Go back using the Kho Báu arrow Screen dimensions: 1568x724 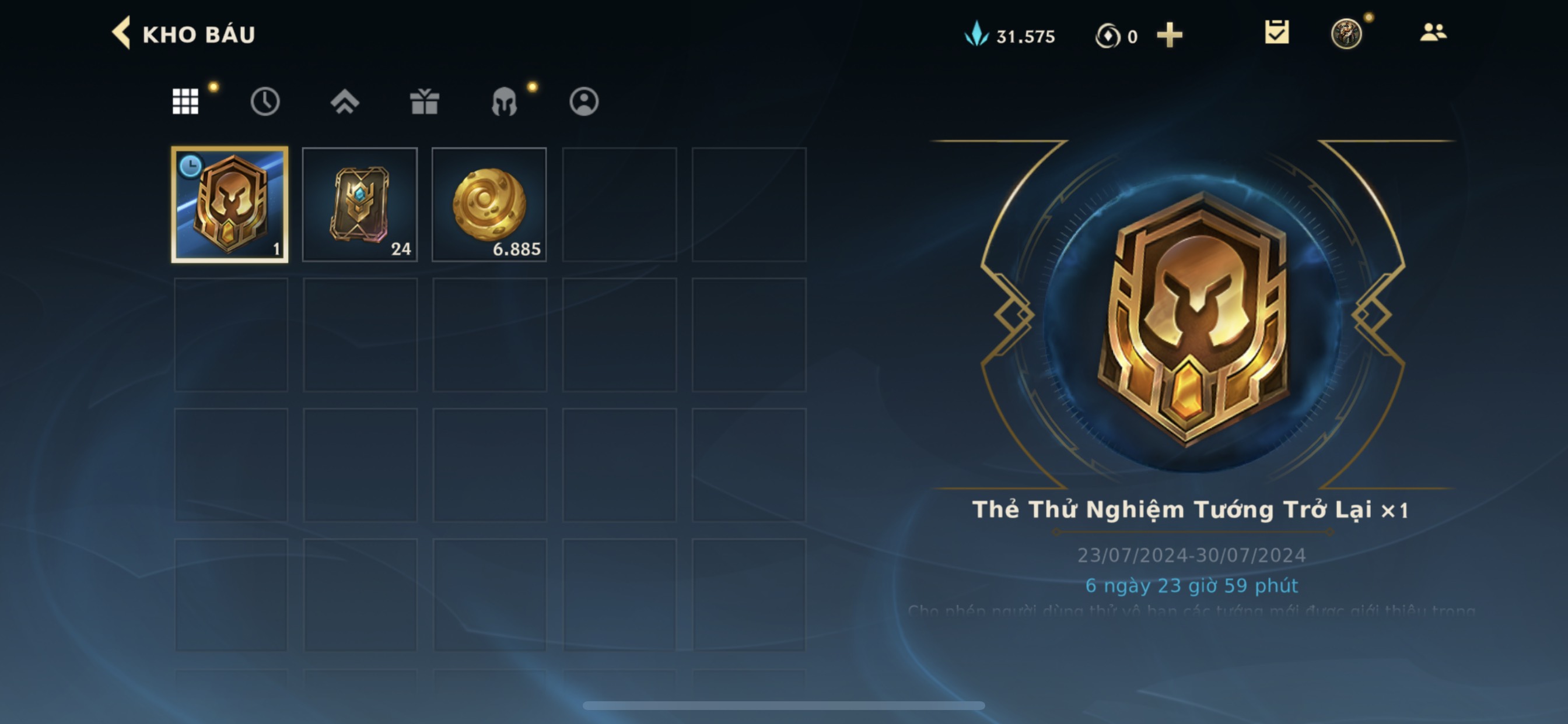point(121,33)
